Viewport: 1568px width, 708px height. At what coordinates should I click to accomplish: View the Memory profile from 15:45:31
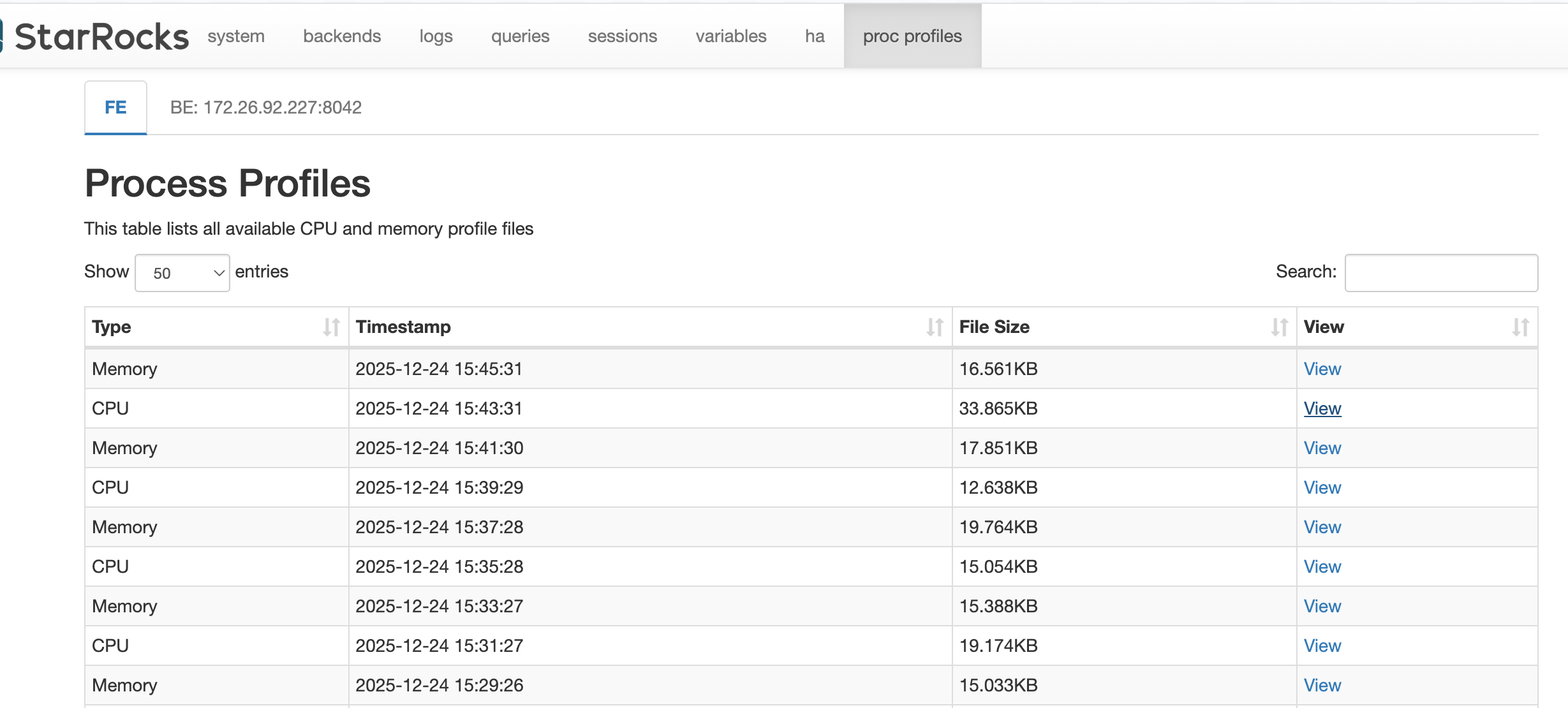click(1322, 369)
